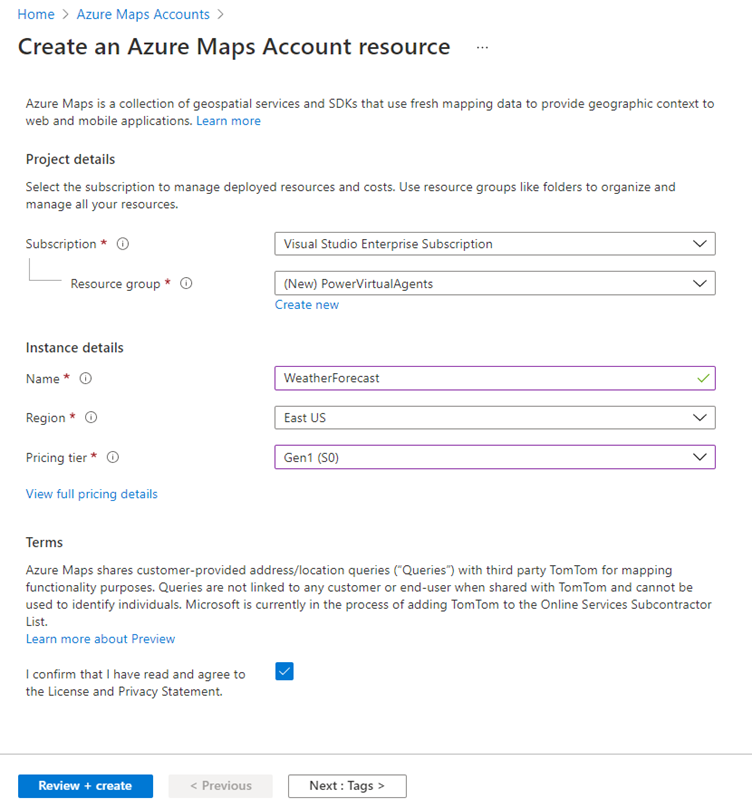The height and width of the screenshot is (808, 752).
Task: Open the Subscription dropdown
Action: tap(495, 244)
